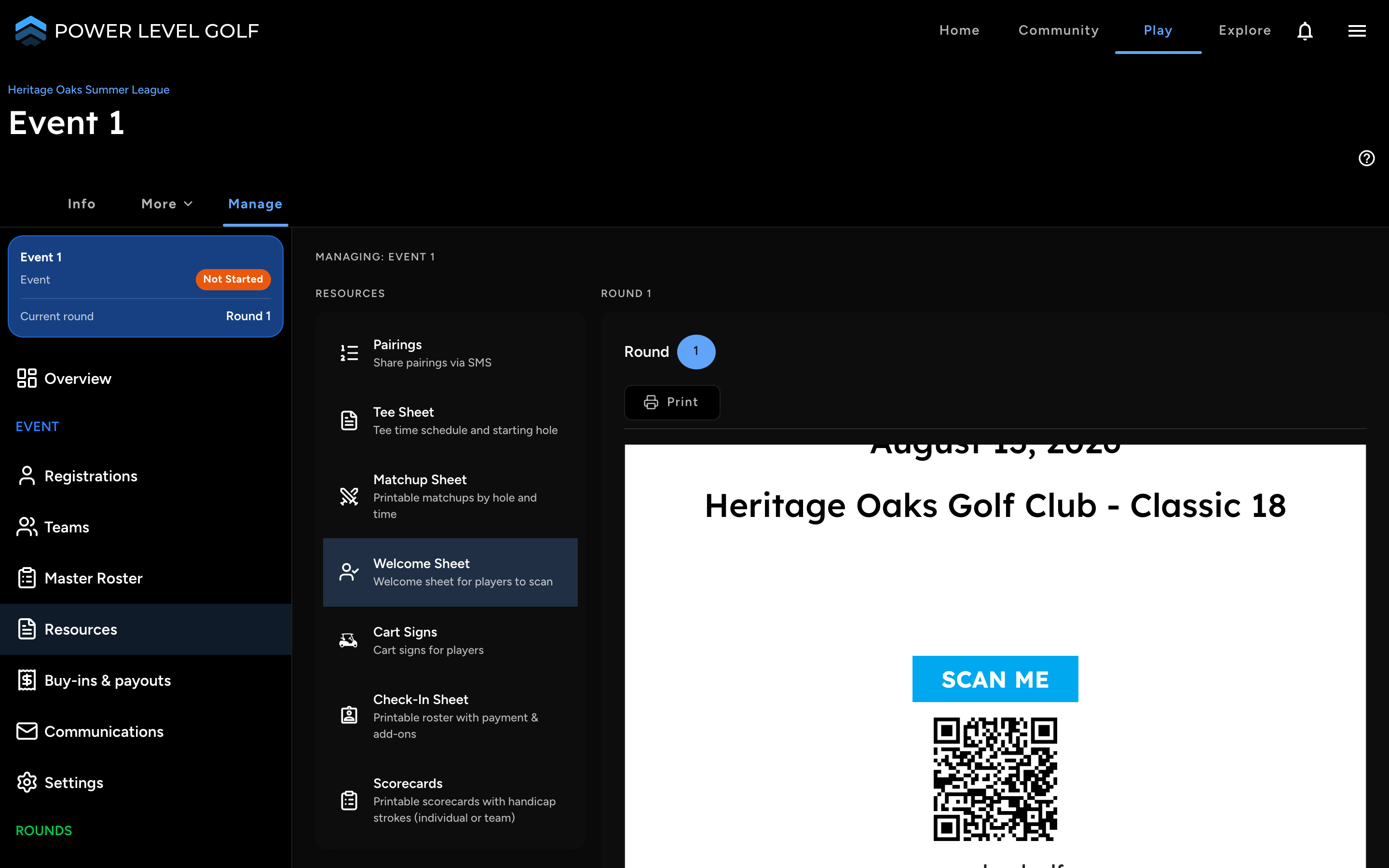Screen dimensions: 1389x868
Task: Open Overview in the sidebar
Action: coord(146,379)
